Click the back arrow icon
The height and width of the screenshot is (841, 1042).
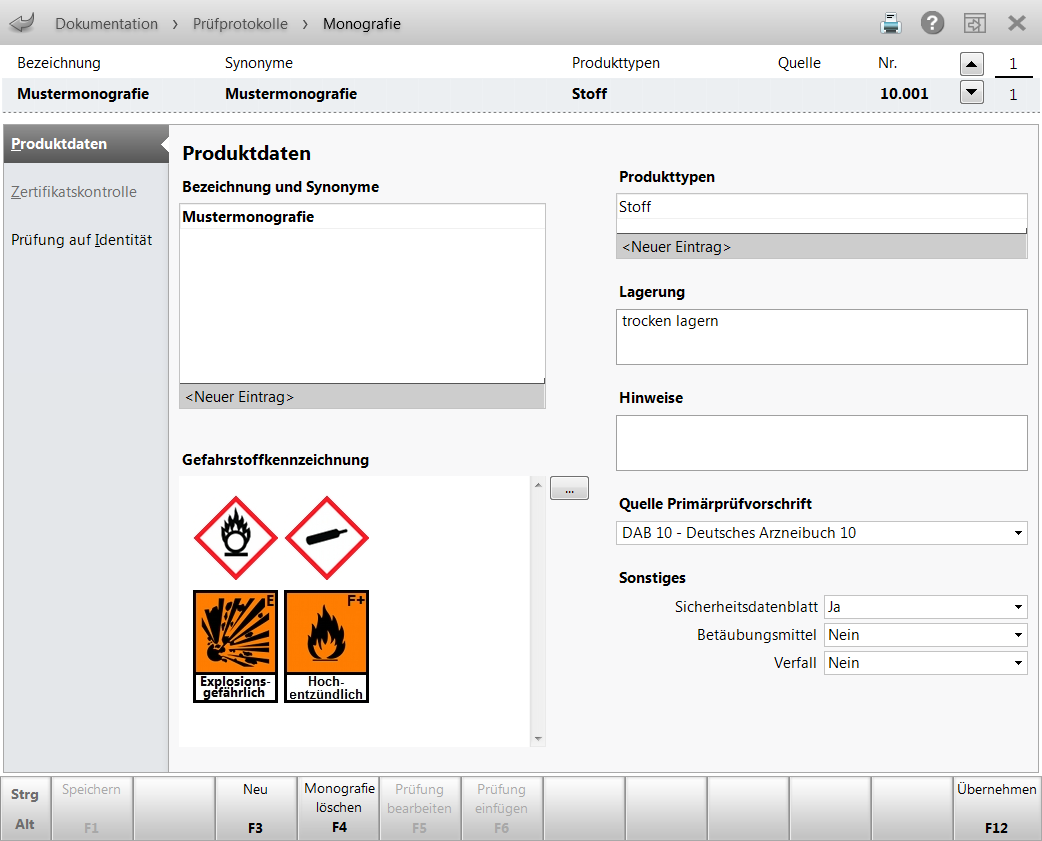22,23
